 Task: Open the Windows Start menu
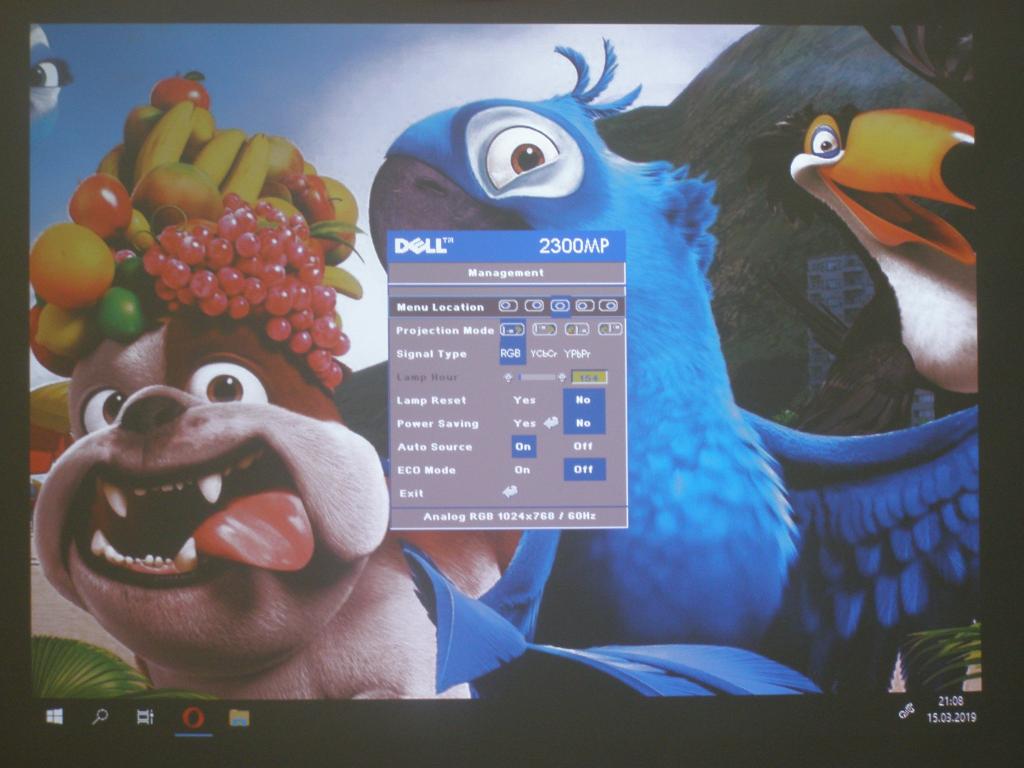(55, 716)
